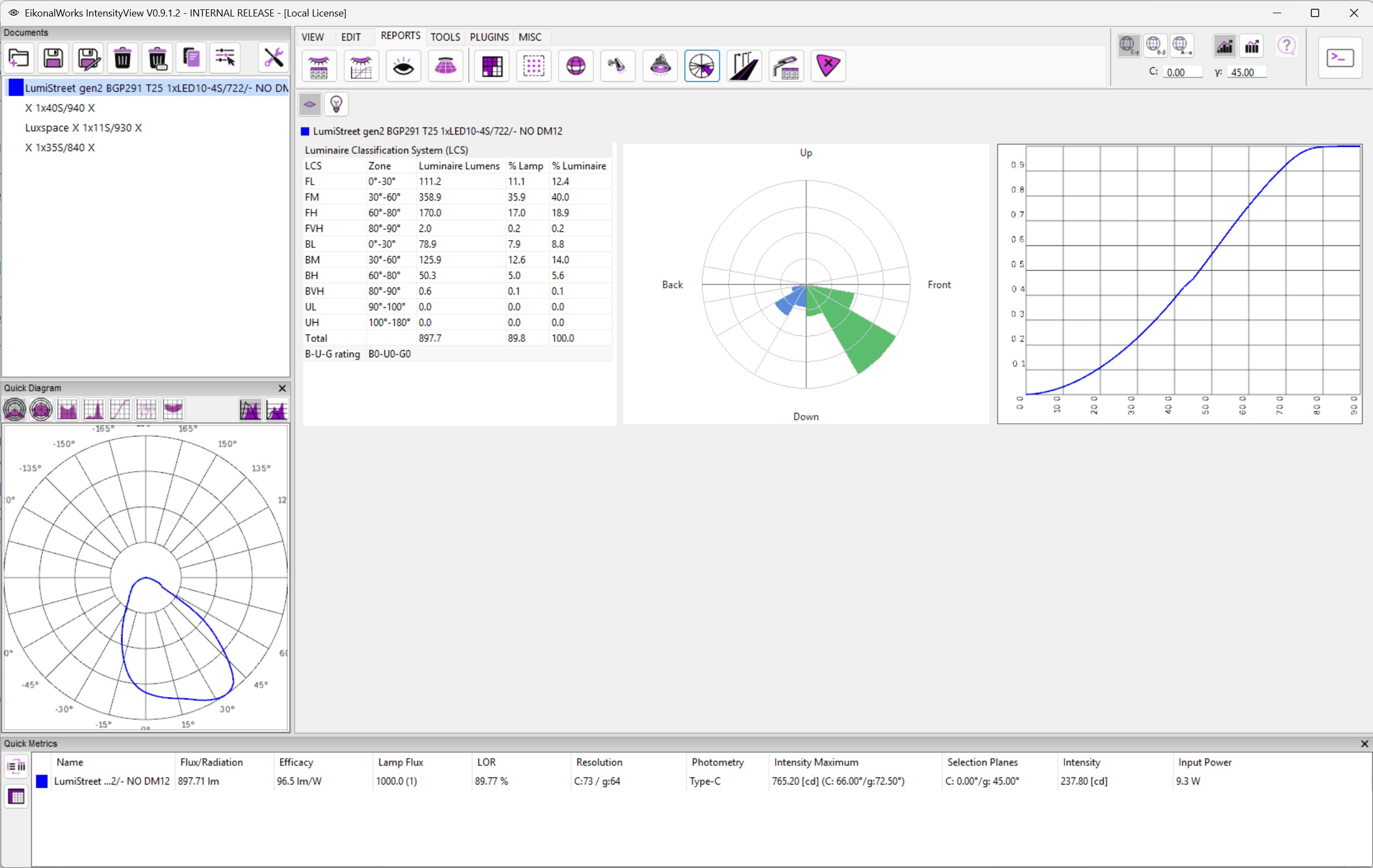Click the Quick Metrics table grid icon
Image resolution: width=1373 pixels, height=868 pixels.
[x=16, y=797]
